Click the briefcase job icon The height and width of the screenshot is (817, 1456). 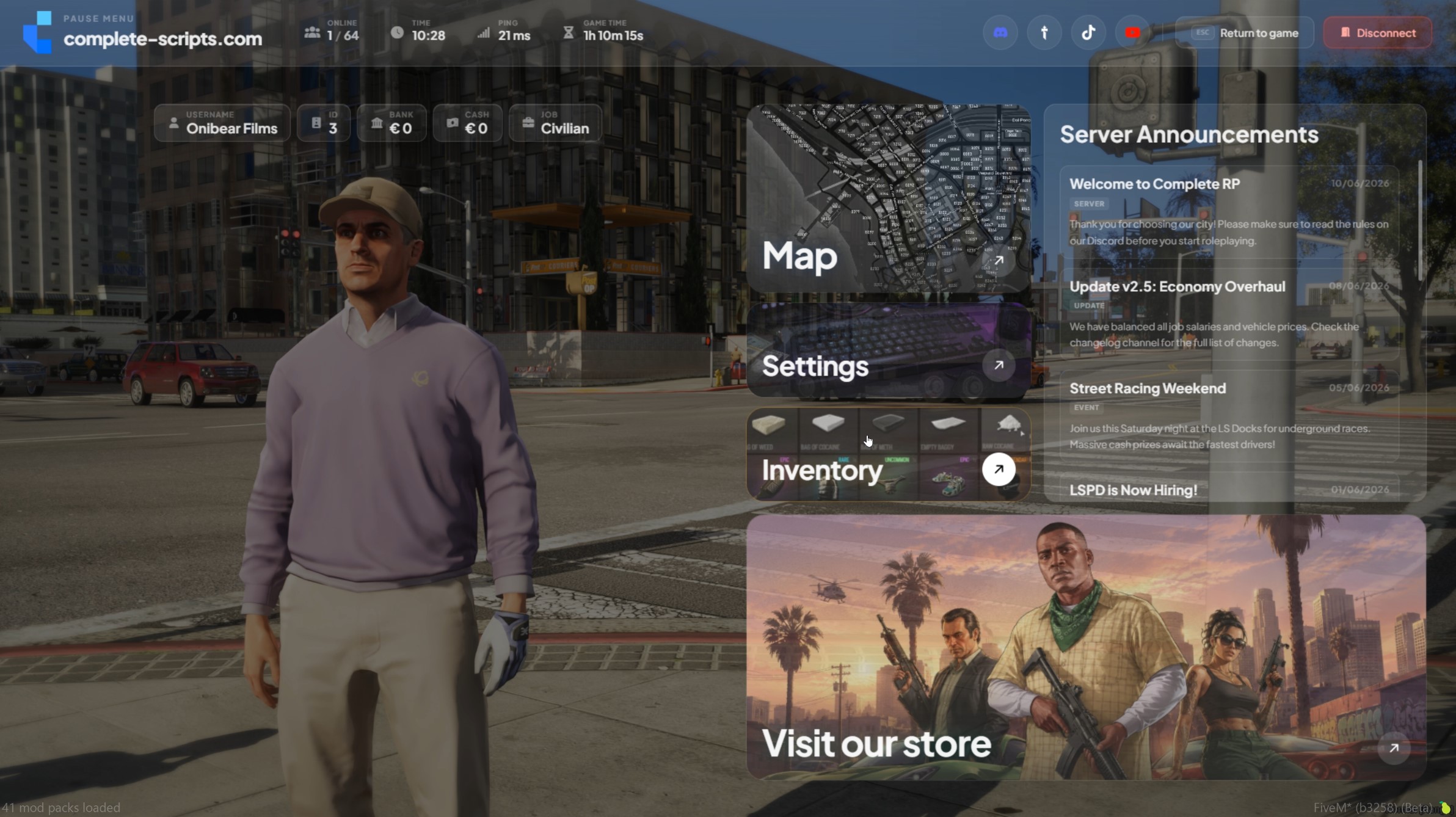528,123
